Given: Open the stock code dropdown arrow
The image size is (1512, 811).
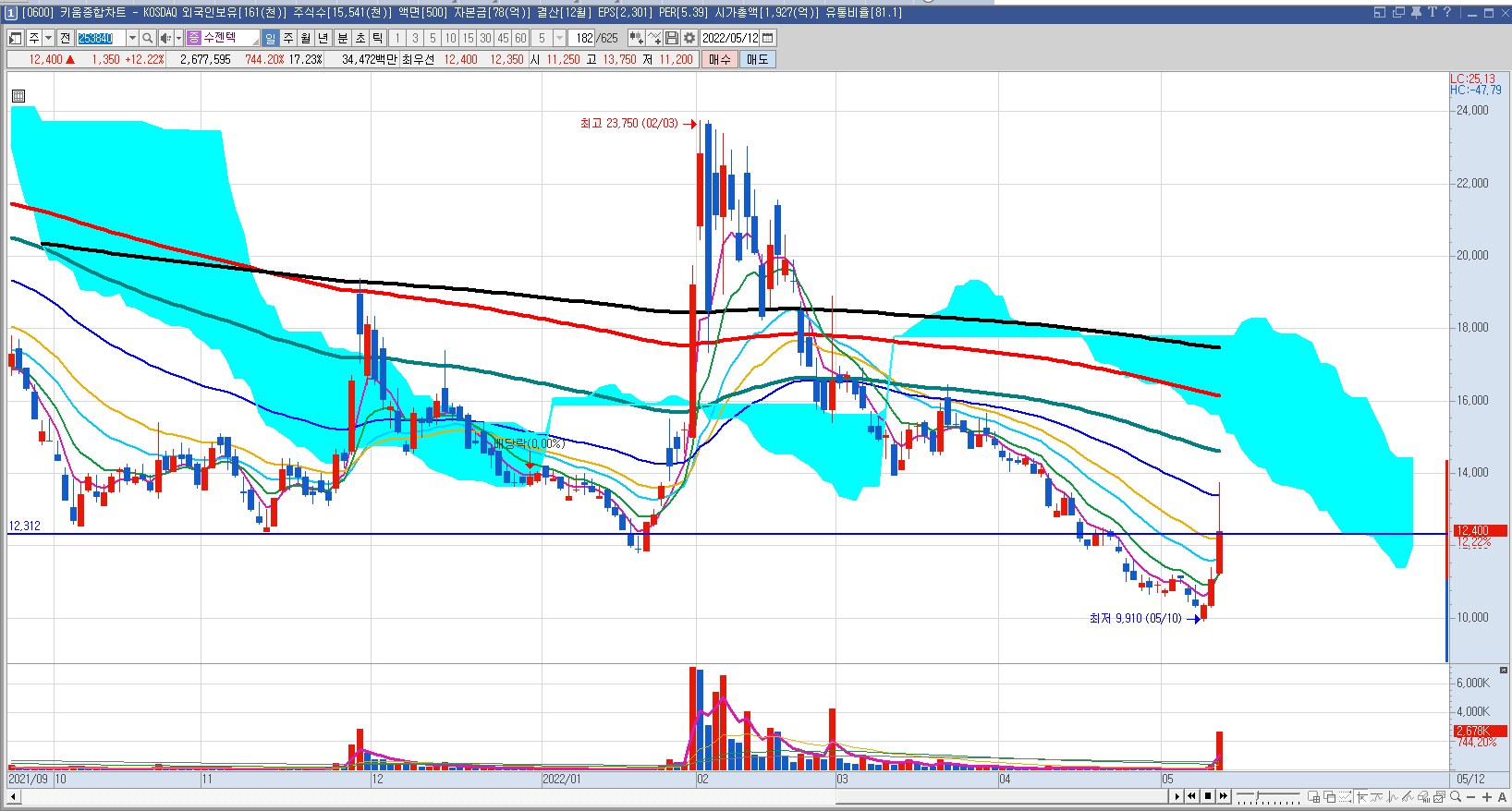Looking at the screenshot, I should pyautogui.click(x=132, y=38).
